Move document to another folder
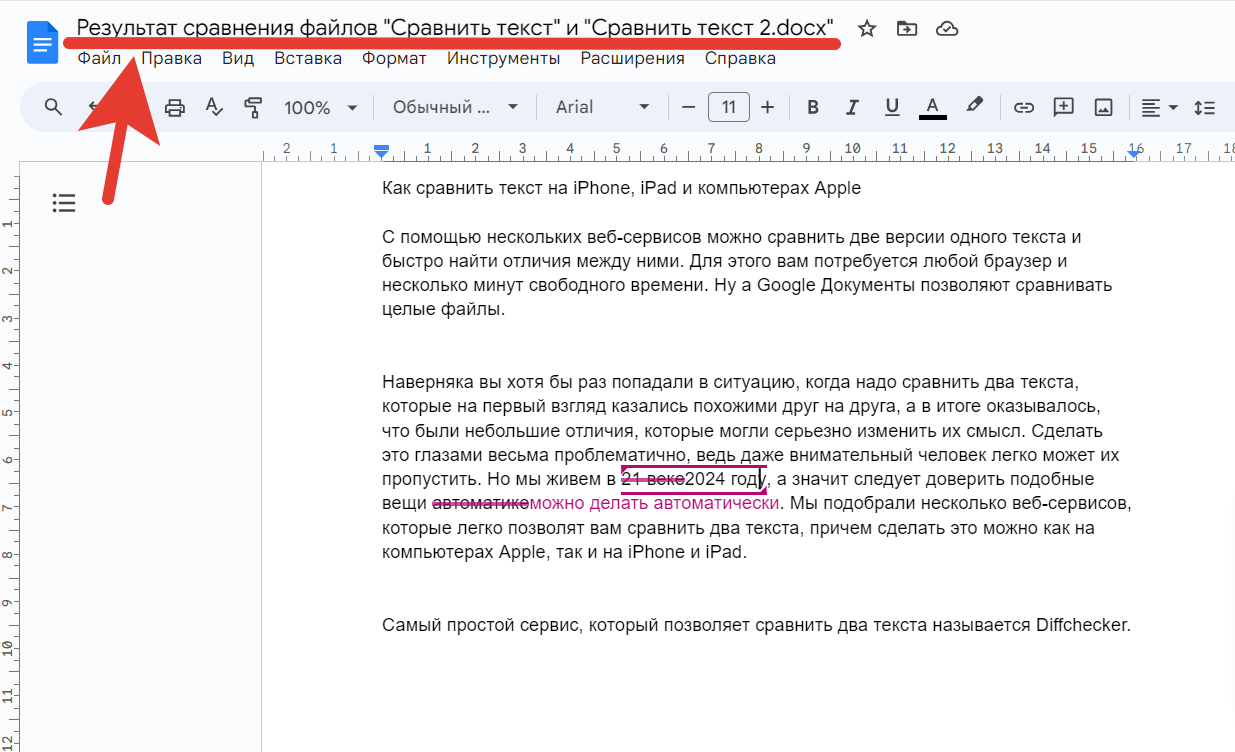The width and height of the screenshot is (1235, 752). coord(907,29)
